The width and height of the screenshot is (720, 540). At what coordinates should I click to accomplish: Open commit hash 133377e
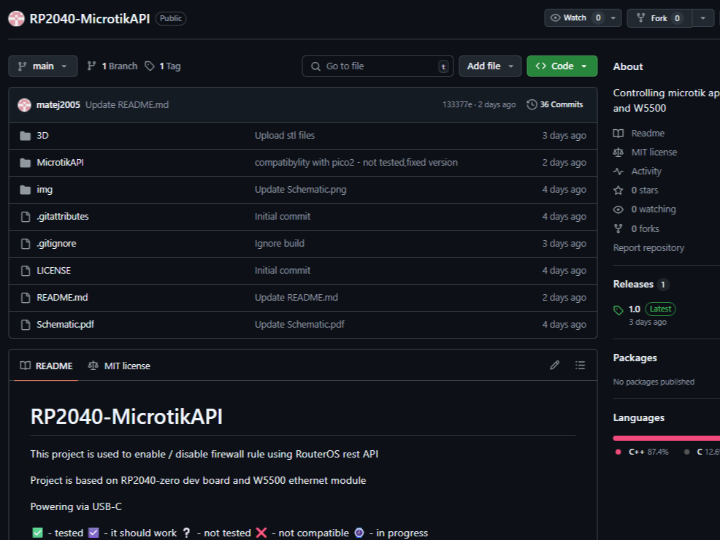[457, 105]
